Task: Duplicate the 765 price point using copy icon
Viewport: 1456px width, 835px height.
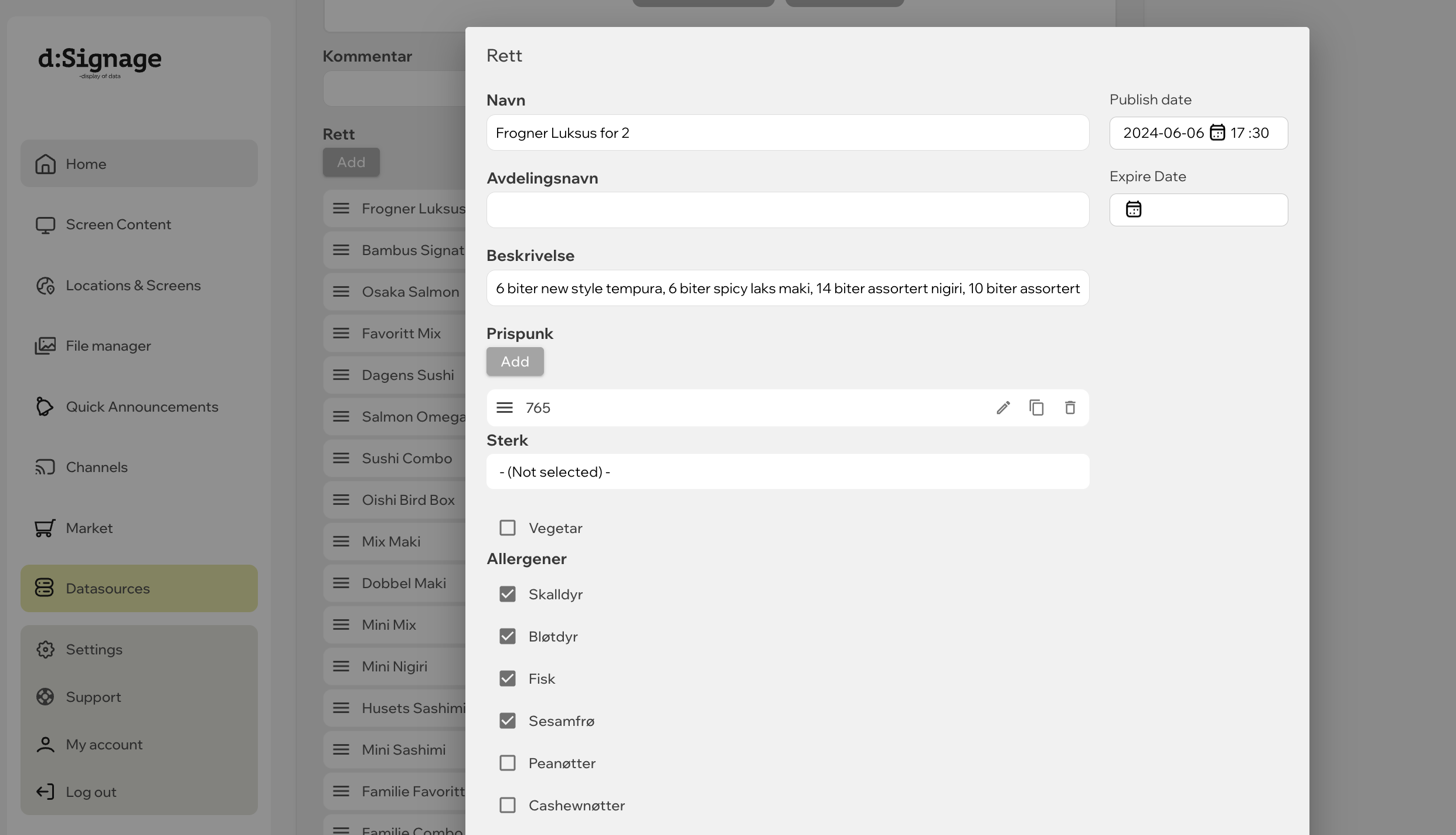Action: [x=1036, y=408]
